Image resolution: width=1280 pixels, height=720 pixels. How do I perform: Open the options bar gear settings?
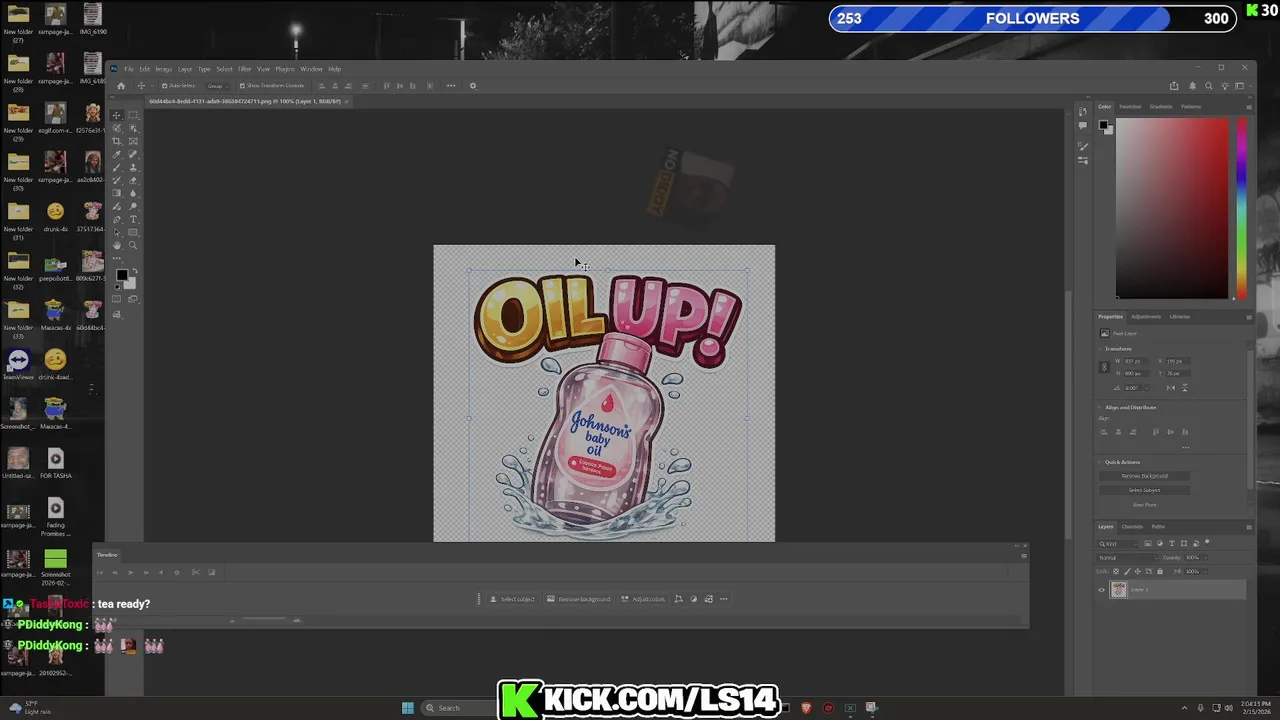pyautogui.click(x=473, y=86)
